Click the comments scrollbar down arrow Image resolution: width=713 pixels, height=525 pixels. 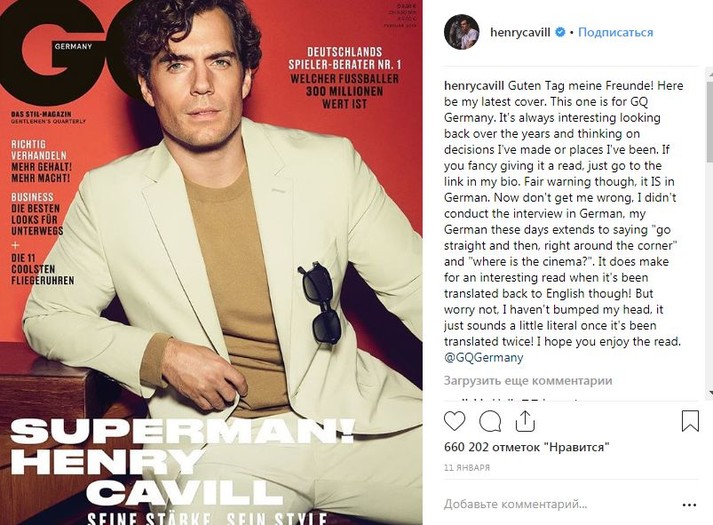[706, 393]
